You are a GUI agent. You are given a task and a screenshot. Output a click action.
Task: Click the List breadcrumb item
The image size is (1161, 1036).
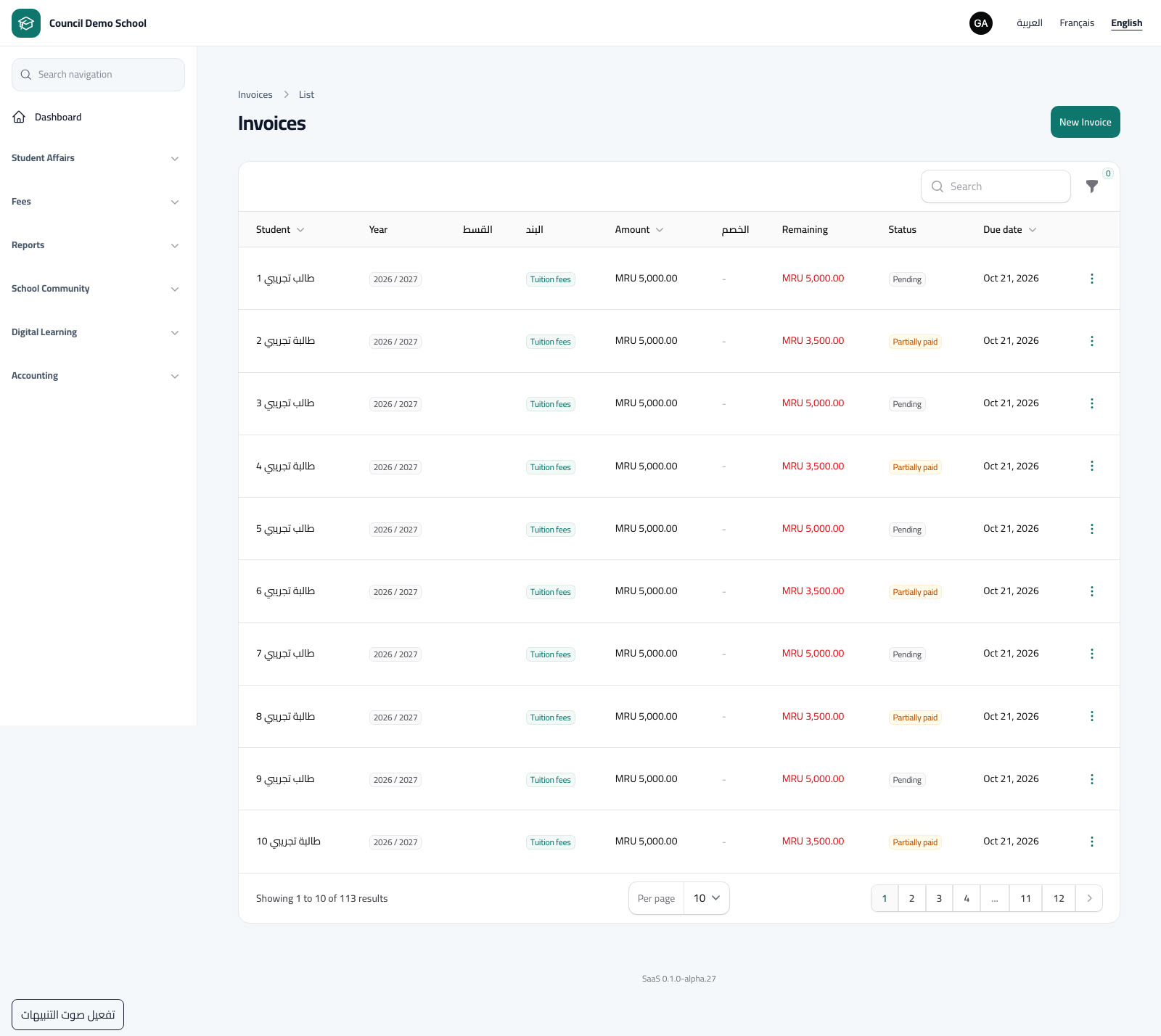(306, 94)
